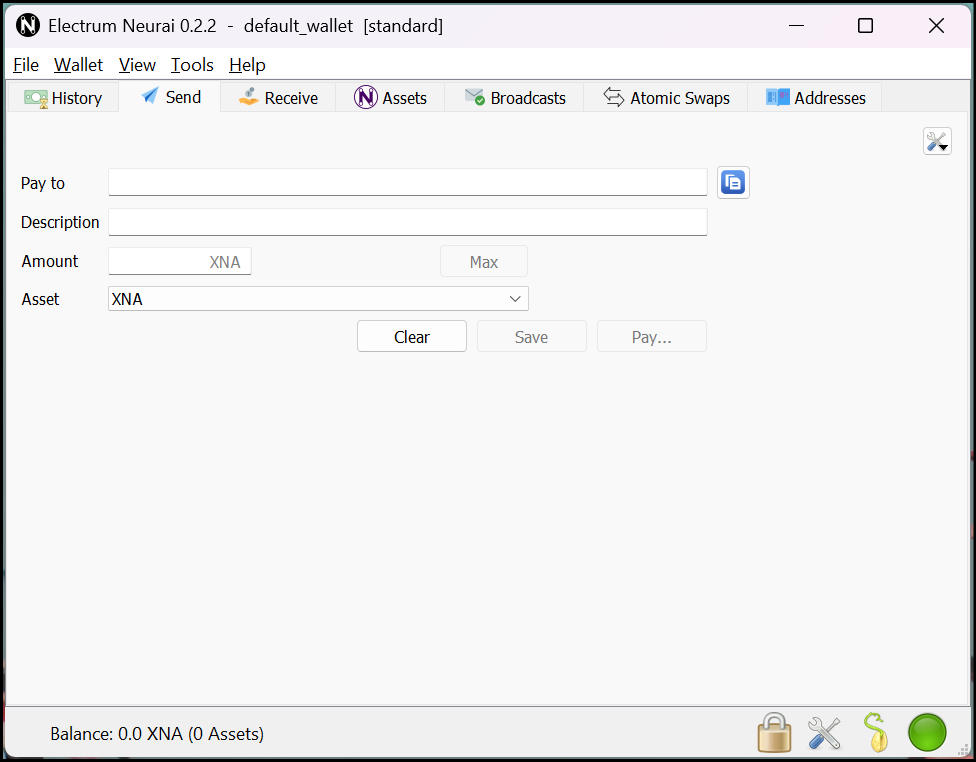Paste address using the clipboard icon

(x=733, y=182)
